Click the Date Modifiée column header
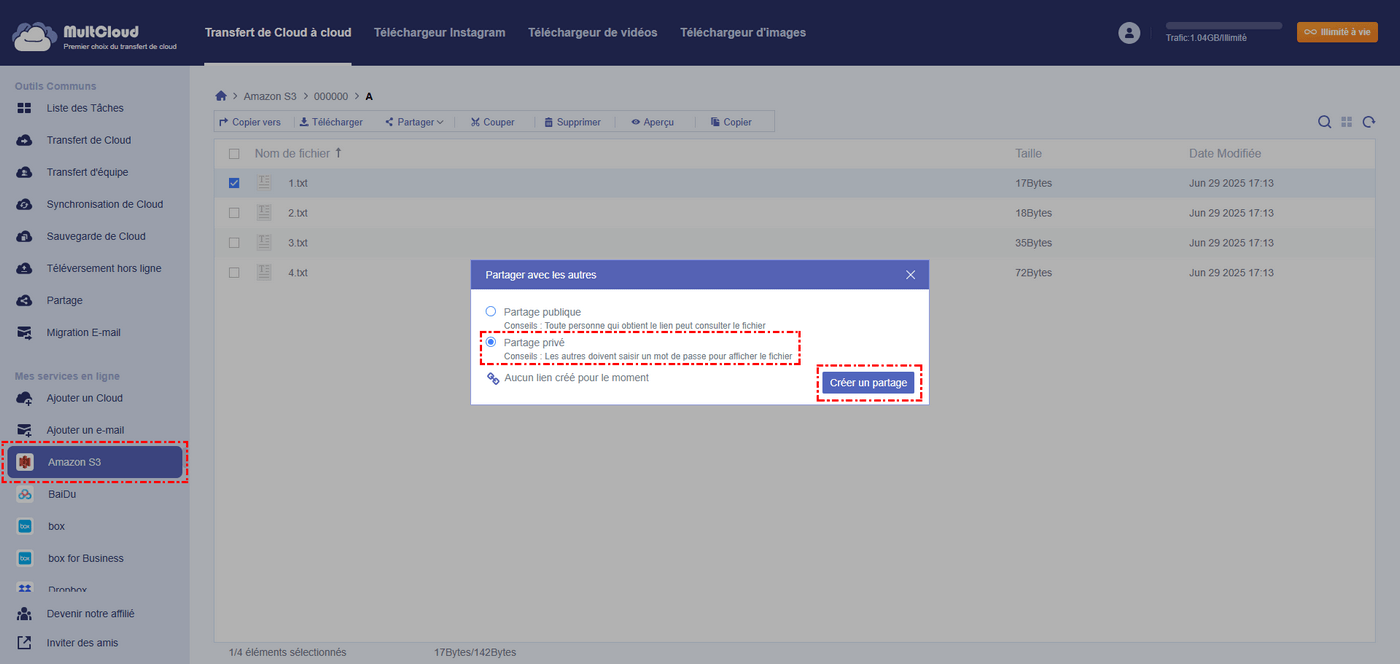1400x664 pixels. (1225, 153)
